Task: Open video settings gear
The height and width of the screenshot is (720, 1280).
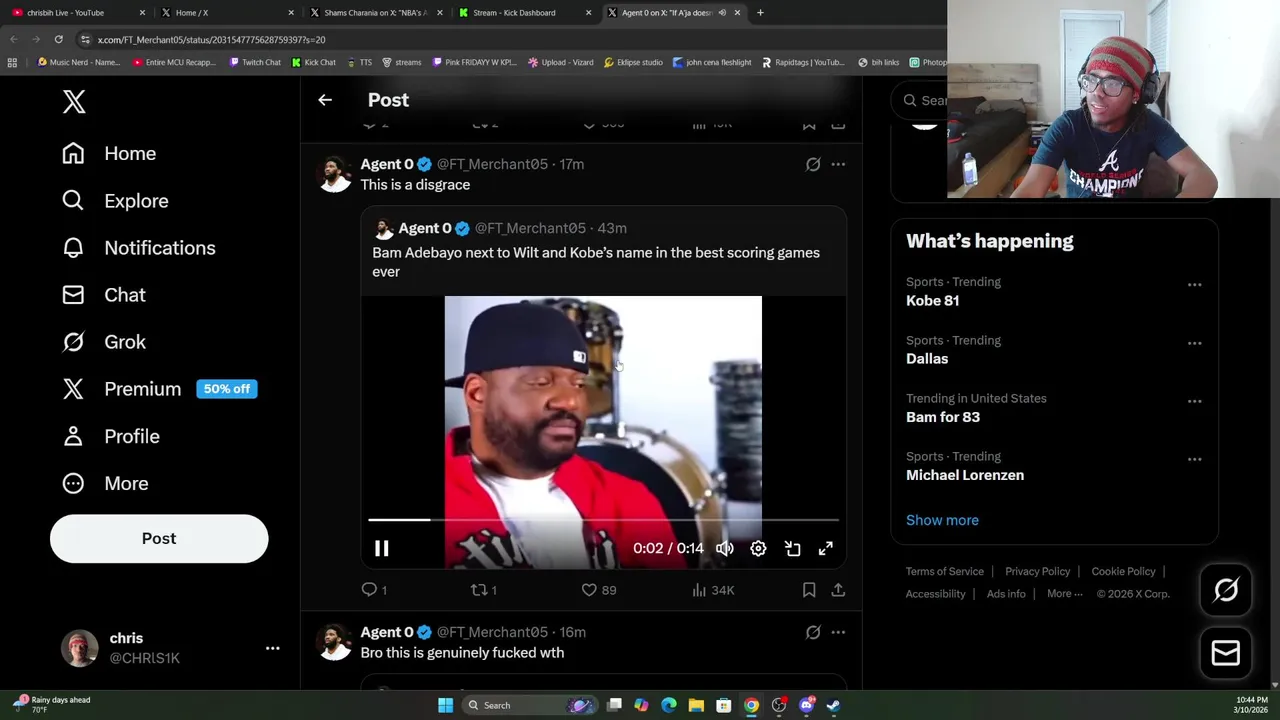Action: click(758, 548)
